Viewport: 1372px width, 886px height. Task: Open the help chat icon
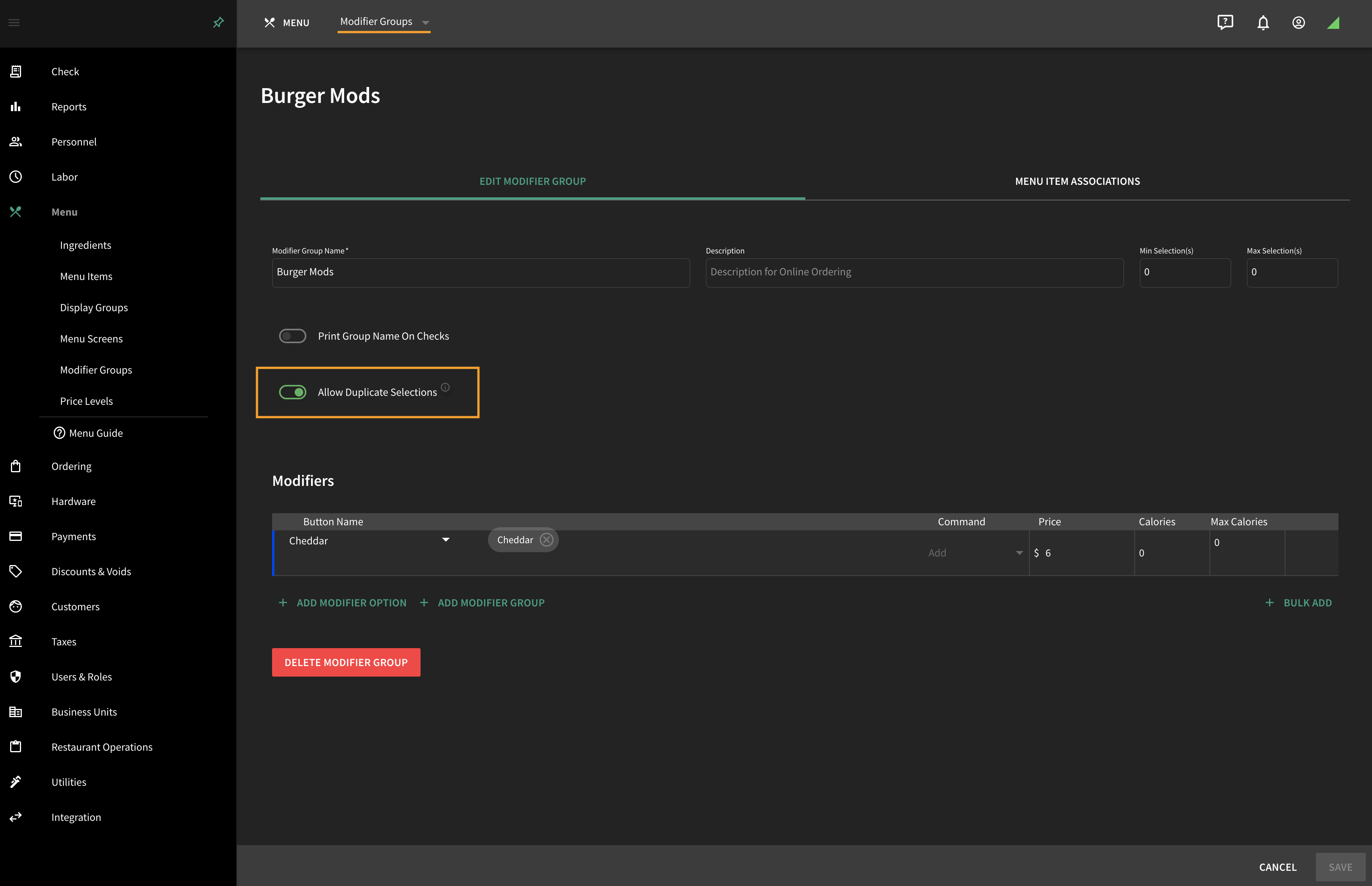[1225, 23]
